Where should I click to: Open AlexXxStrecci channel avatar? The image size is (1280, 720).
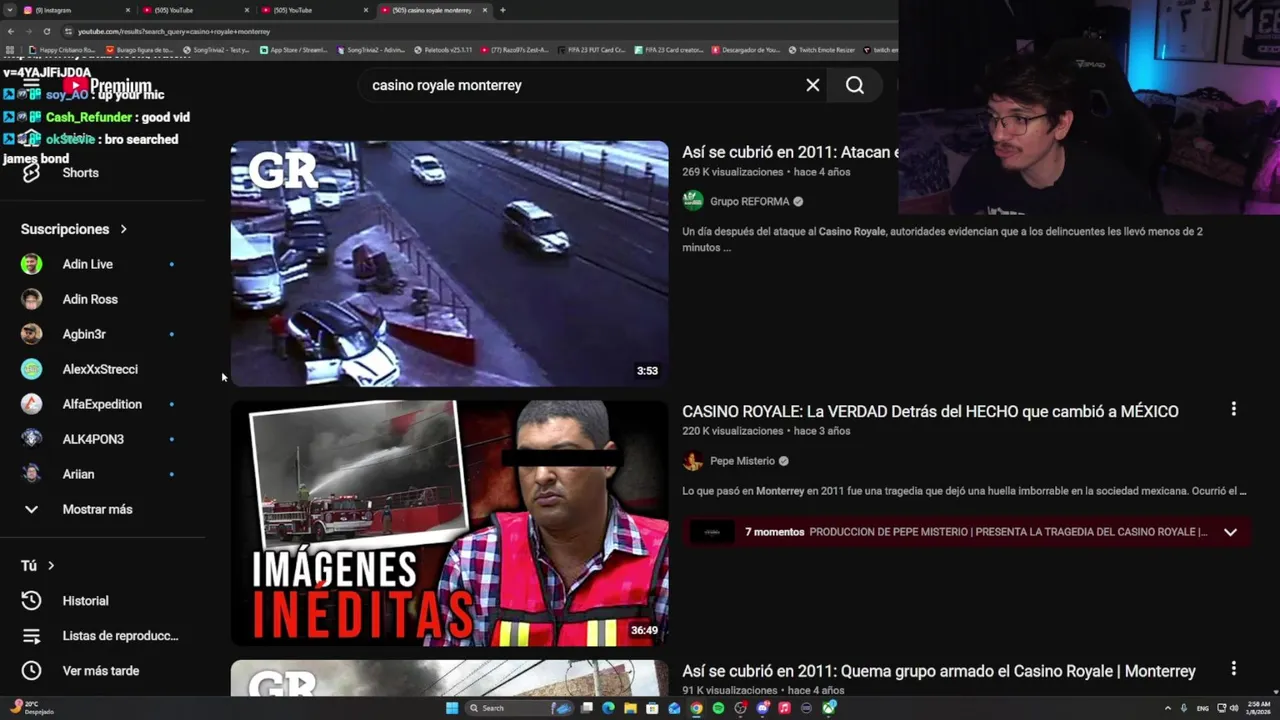[x=31, y=369]
